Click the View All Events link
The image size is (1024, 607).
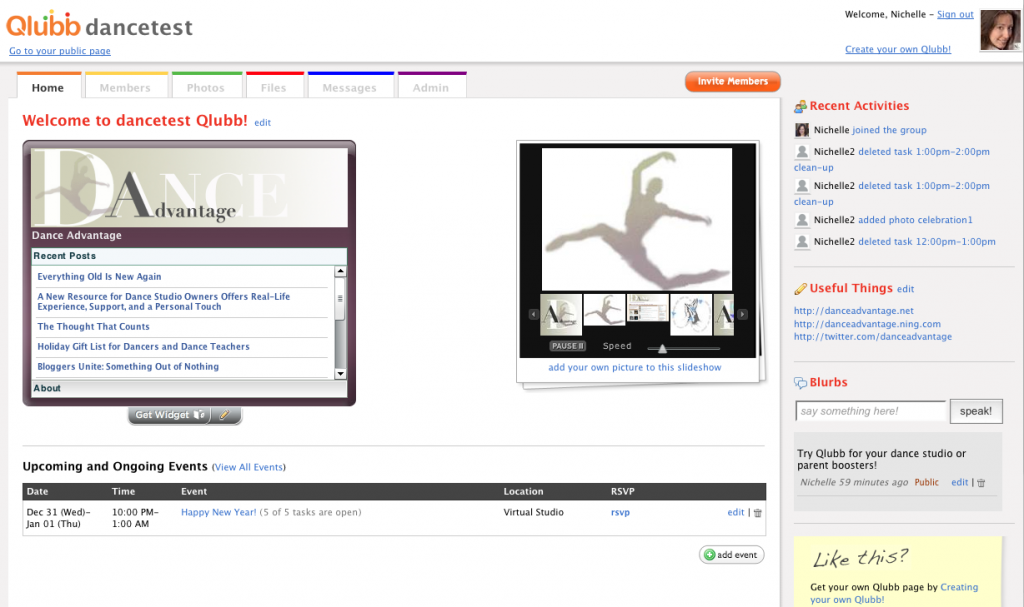pyautogui.click(x=249, y=467)
